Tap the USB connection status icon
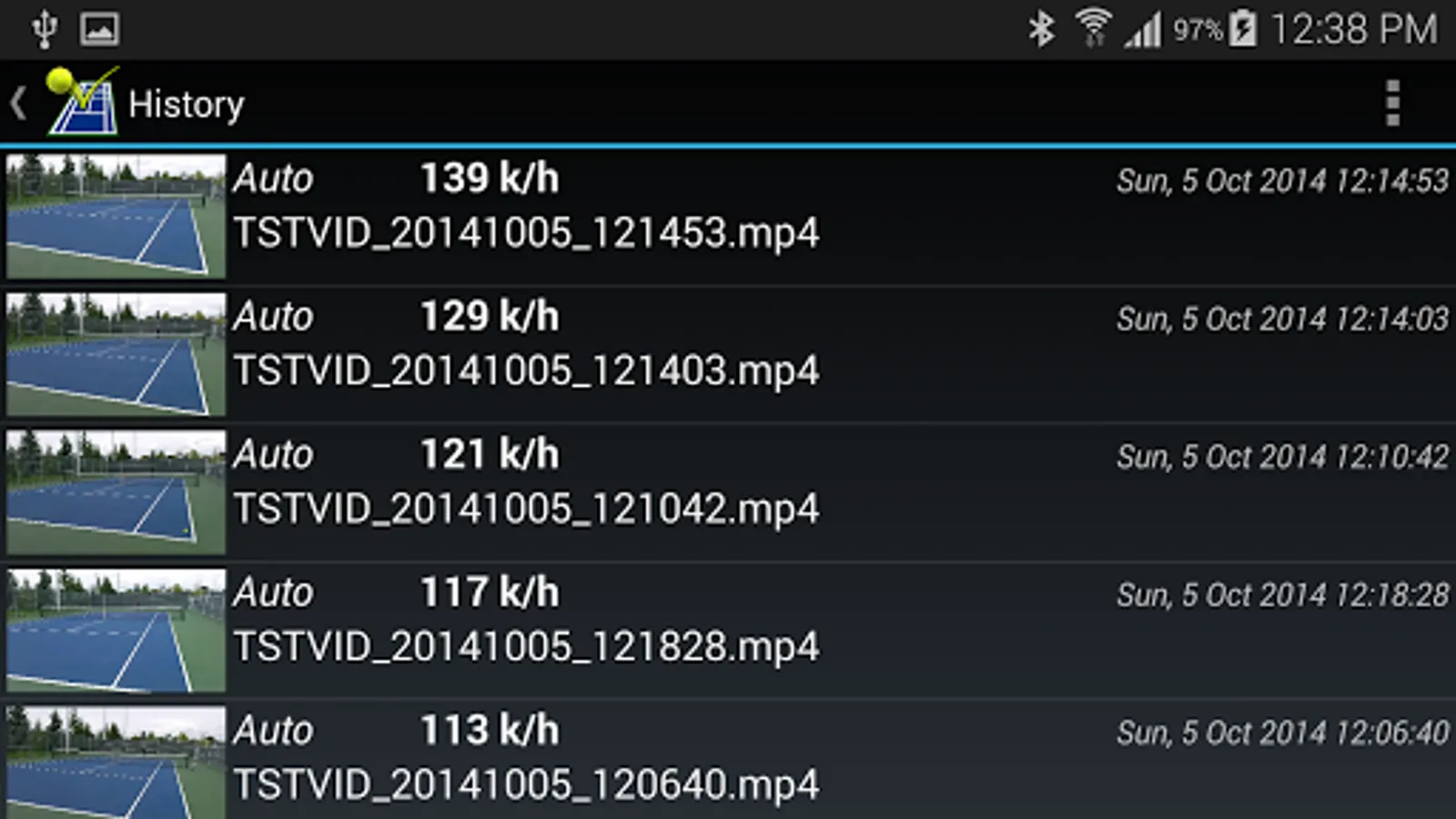 (x=44, y=29)
